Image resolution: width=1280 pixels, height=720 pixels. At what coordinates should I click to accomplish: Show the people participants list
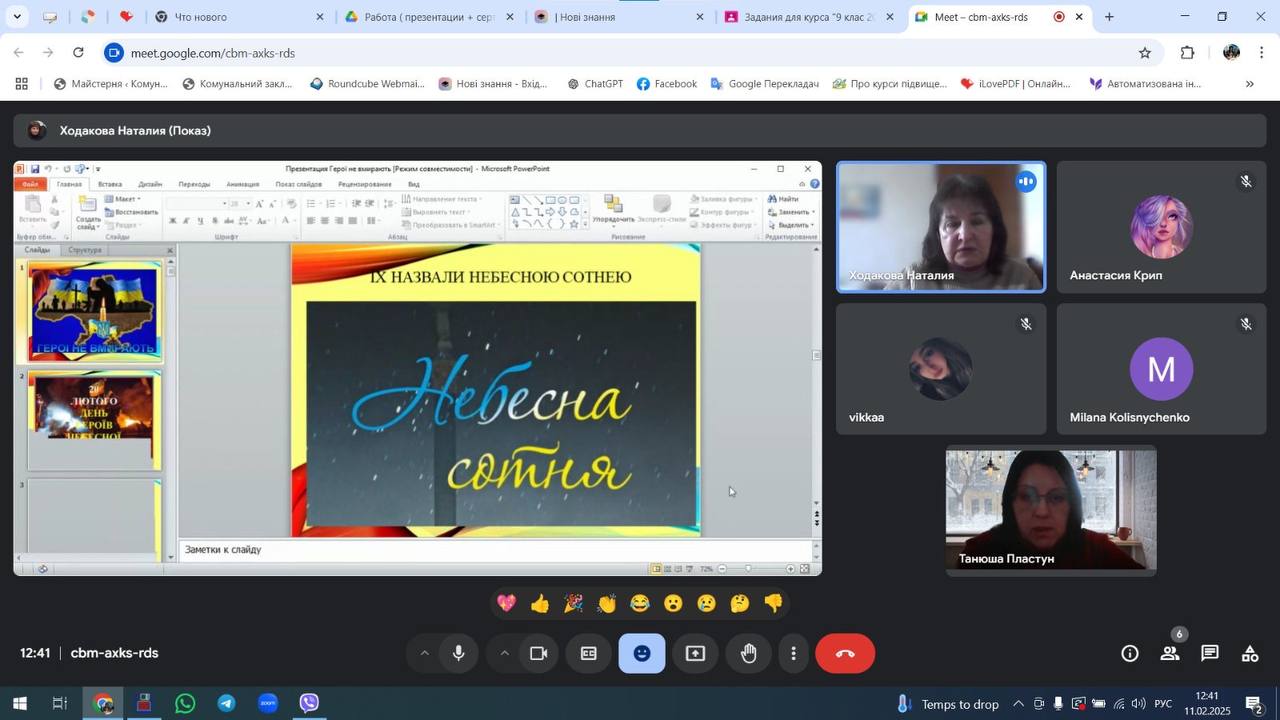pos(1169,654)
